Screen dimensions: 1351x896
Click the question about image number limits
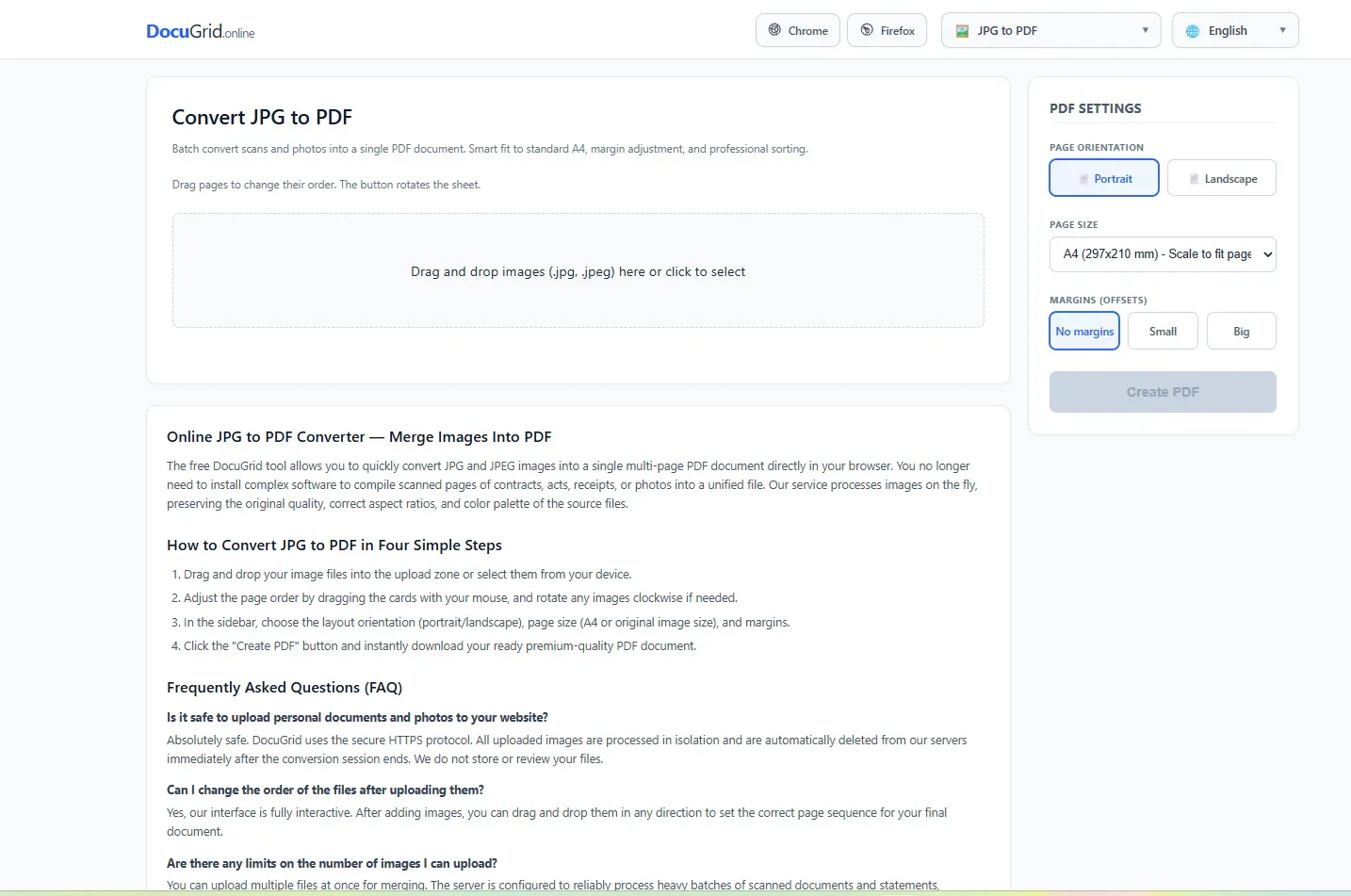332,864
